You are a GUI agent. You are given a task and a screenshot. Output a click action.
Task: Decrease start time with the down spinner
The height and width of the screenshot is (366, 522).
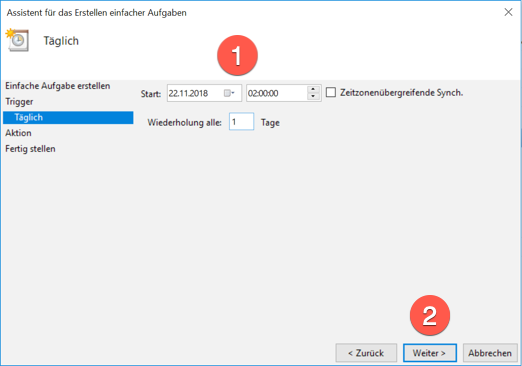313,97
